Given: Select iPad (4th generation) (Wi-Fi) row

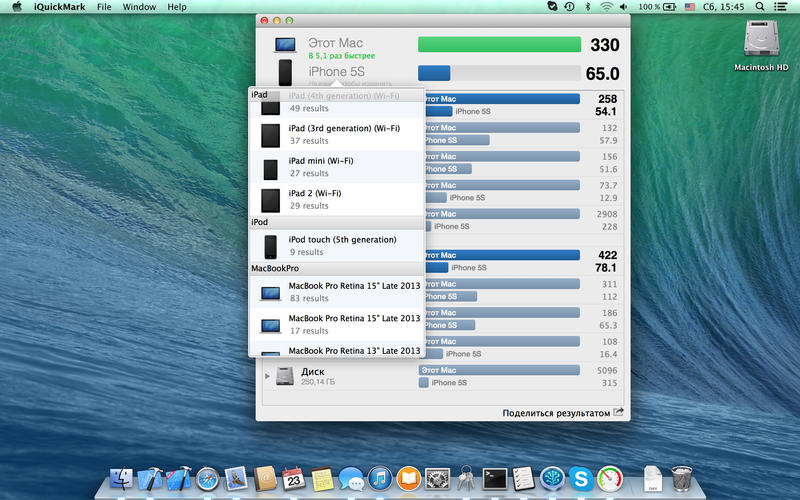Looking at the screenshot, I should click(337, 102).
